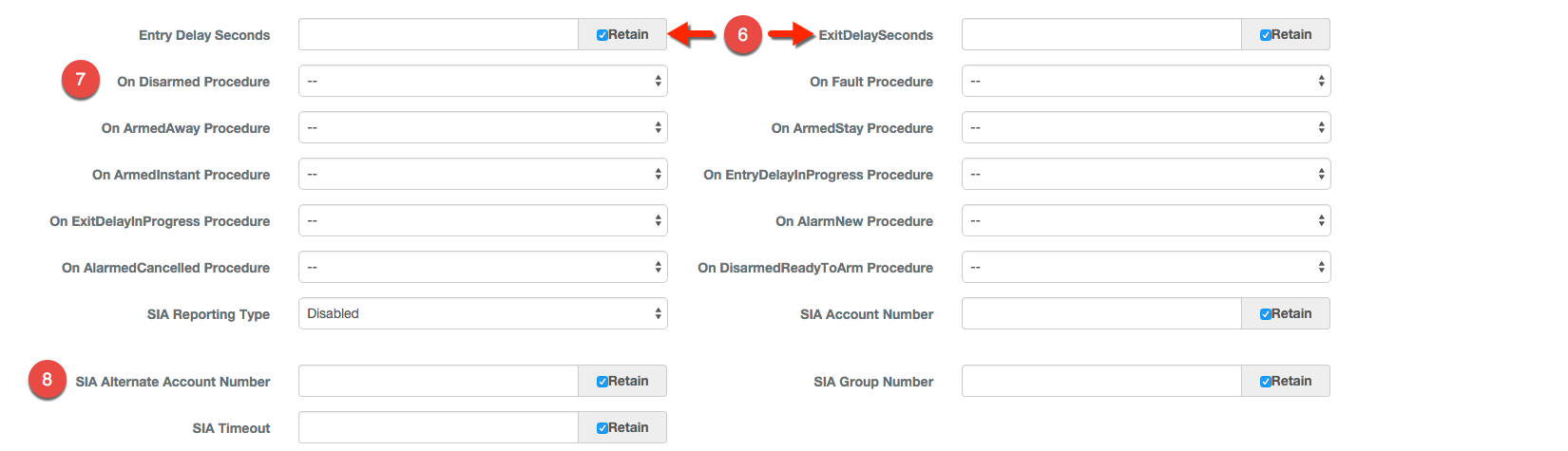Expand the On ArmedAway Procedure dropdown
Viewport: 1568px width, 451px height.
483,128
